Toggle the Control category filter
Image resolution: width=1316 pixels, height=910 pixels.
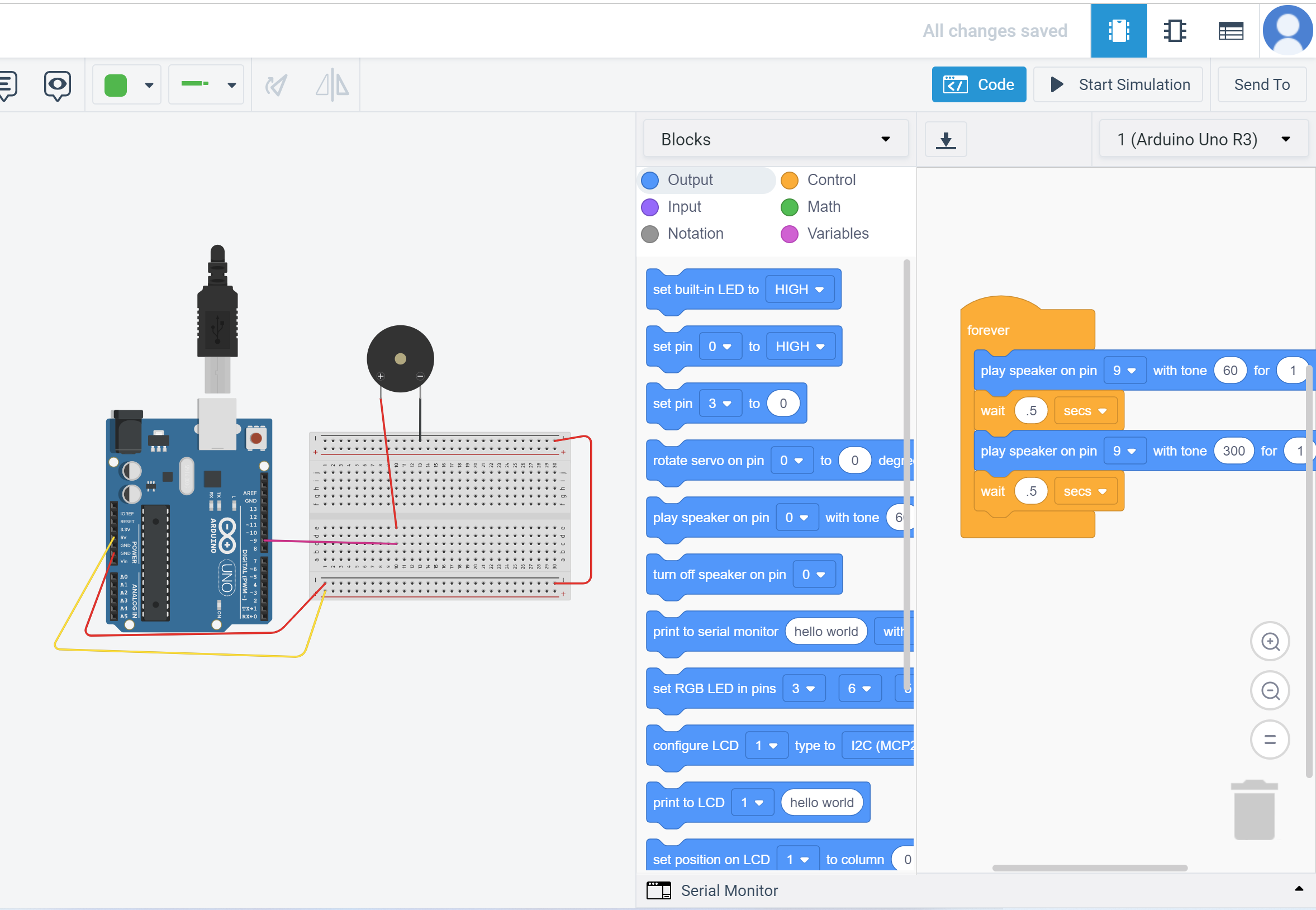830,180
